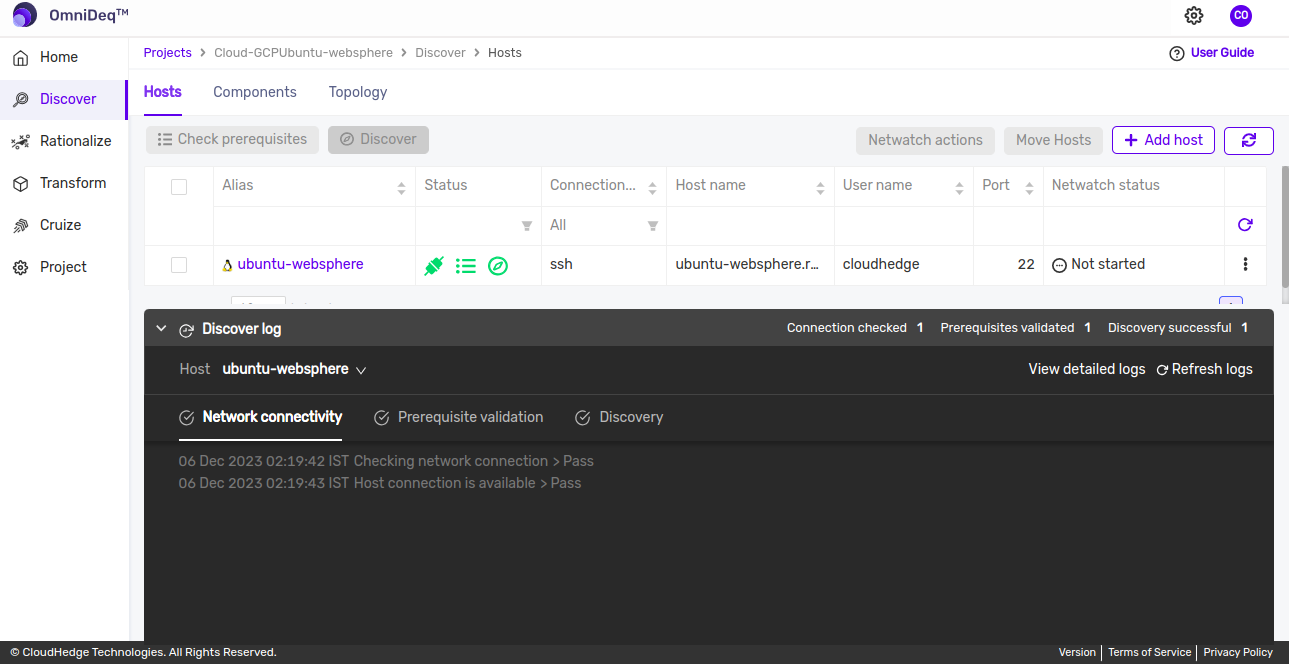Viewport: 1289px width, 664px height.
Task: Click the sync refresh button in toolbar
Action: pyautogui.click(x=1248, y=140)
